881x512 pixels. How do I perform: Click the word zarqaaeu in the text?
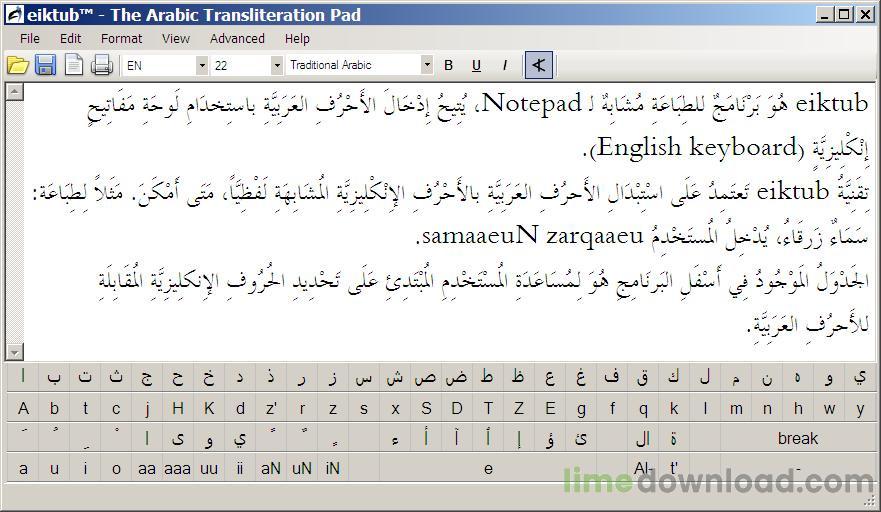(594, 237)
